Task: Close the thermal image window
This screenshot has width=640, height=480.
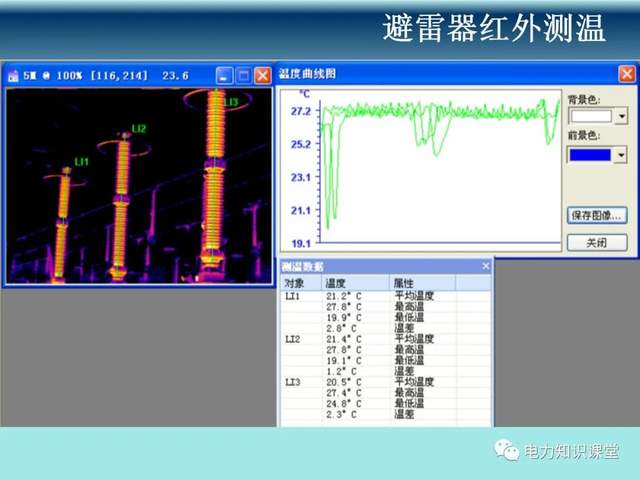Action: click(x=263, y=76)
